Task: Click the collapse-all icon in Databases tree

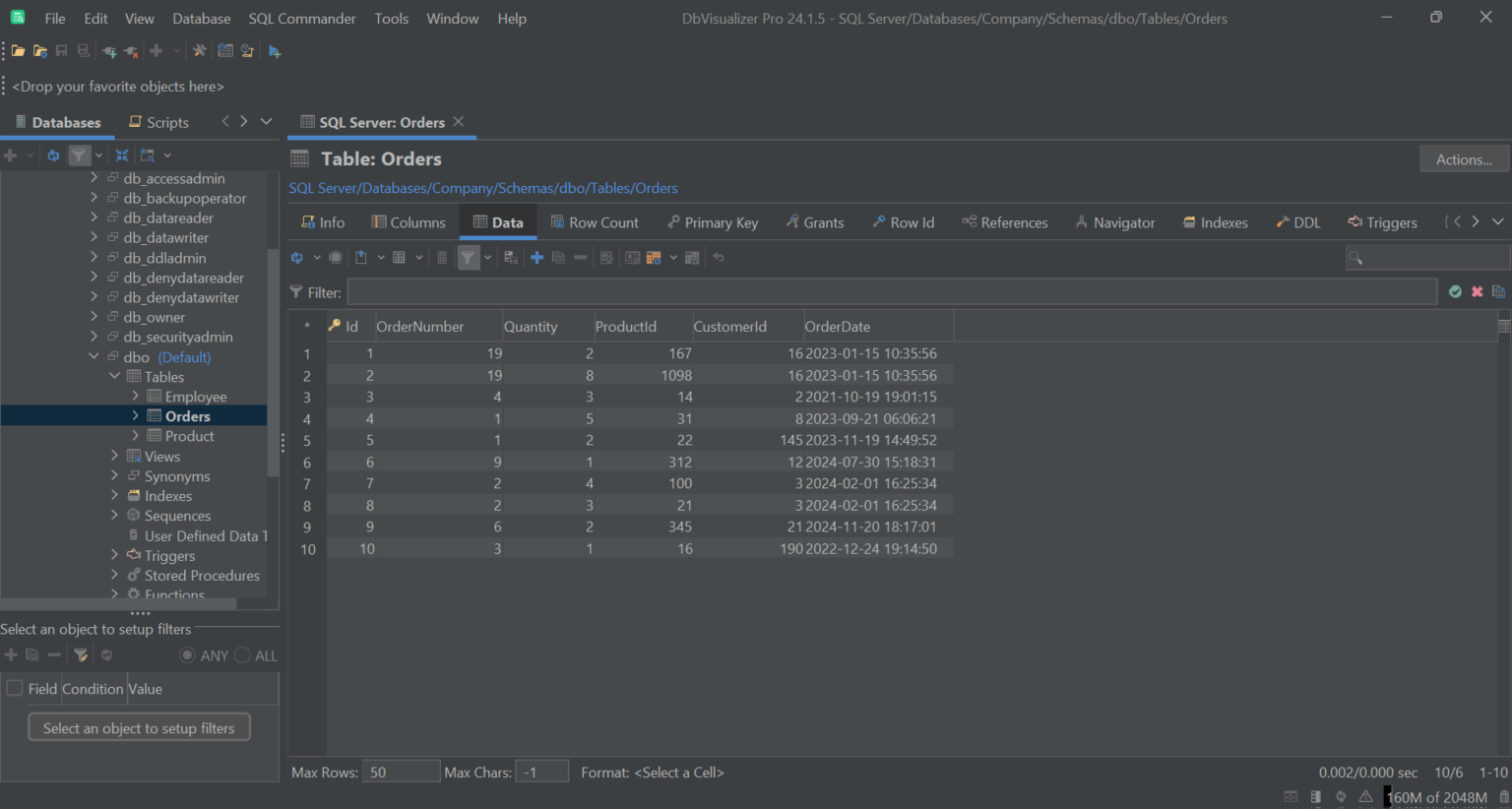Action: click(122, 156)
